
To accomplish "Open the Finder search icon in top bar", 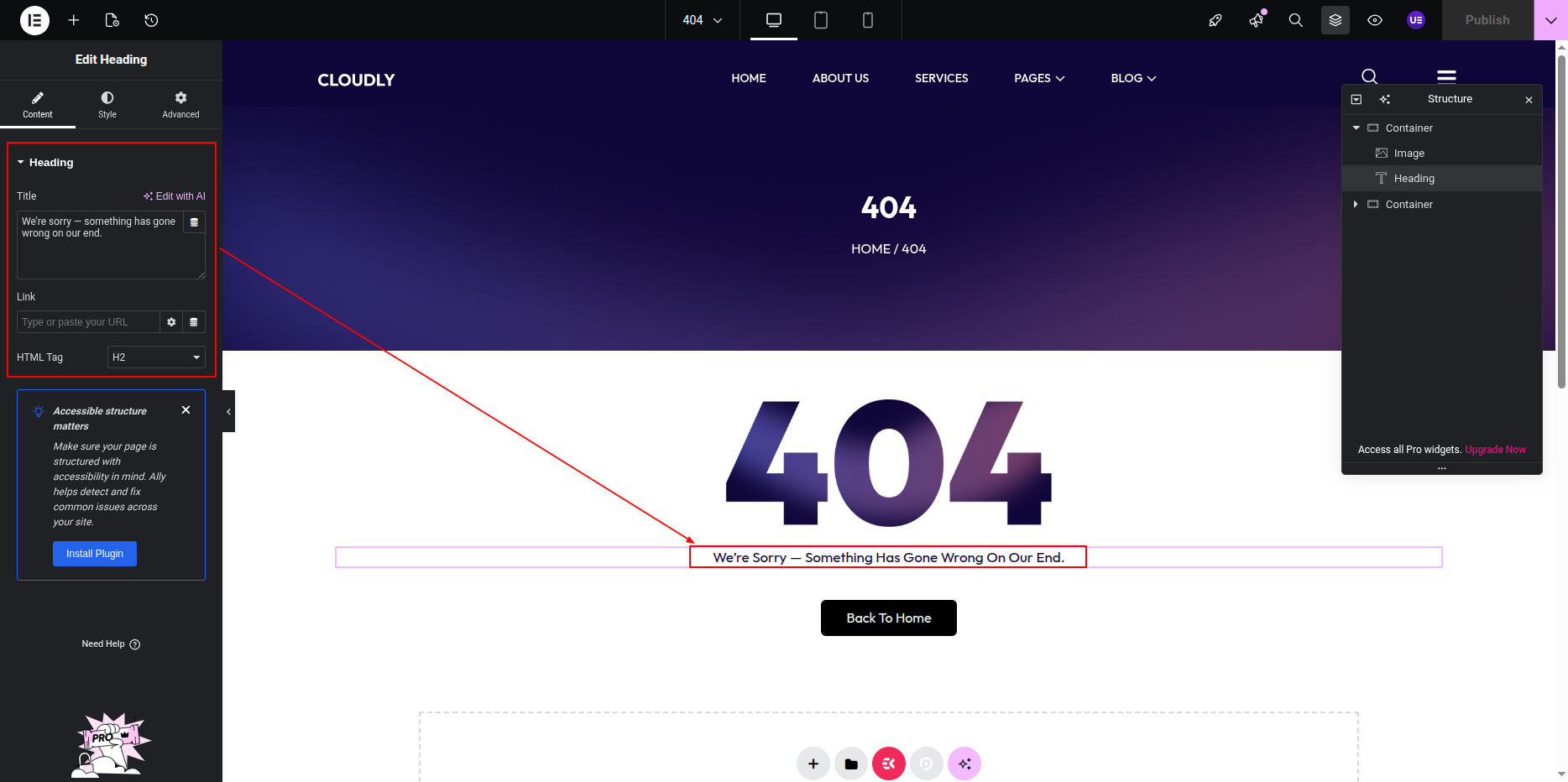I will 1296,20.
